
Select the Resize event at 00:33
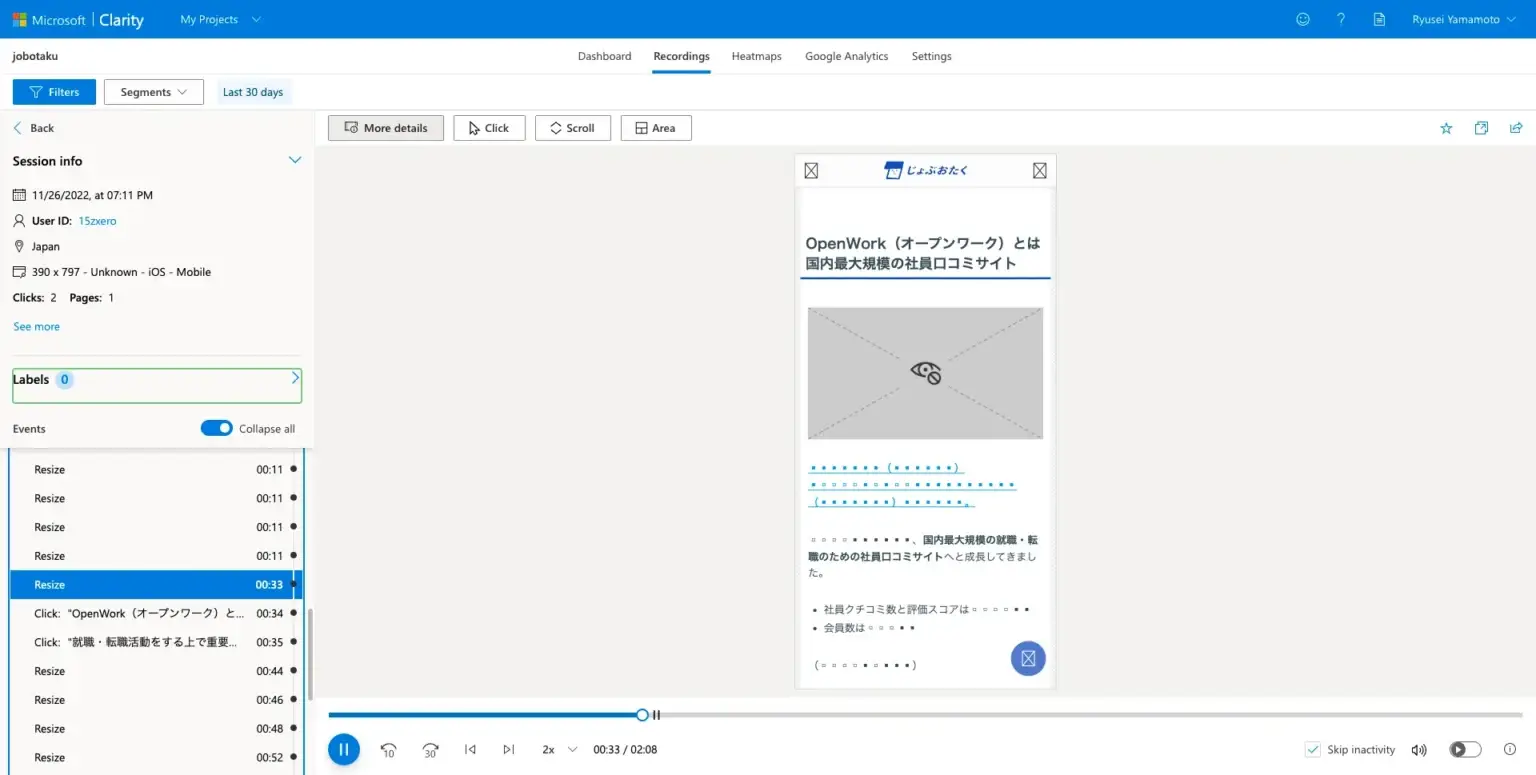(x=156, y=585)
